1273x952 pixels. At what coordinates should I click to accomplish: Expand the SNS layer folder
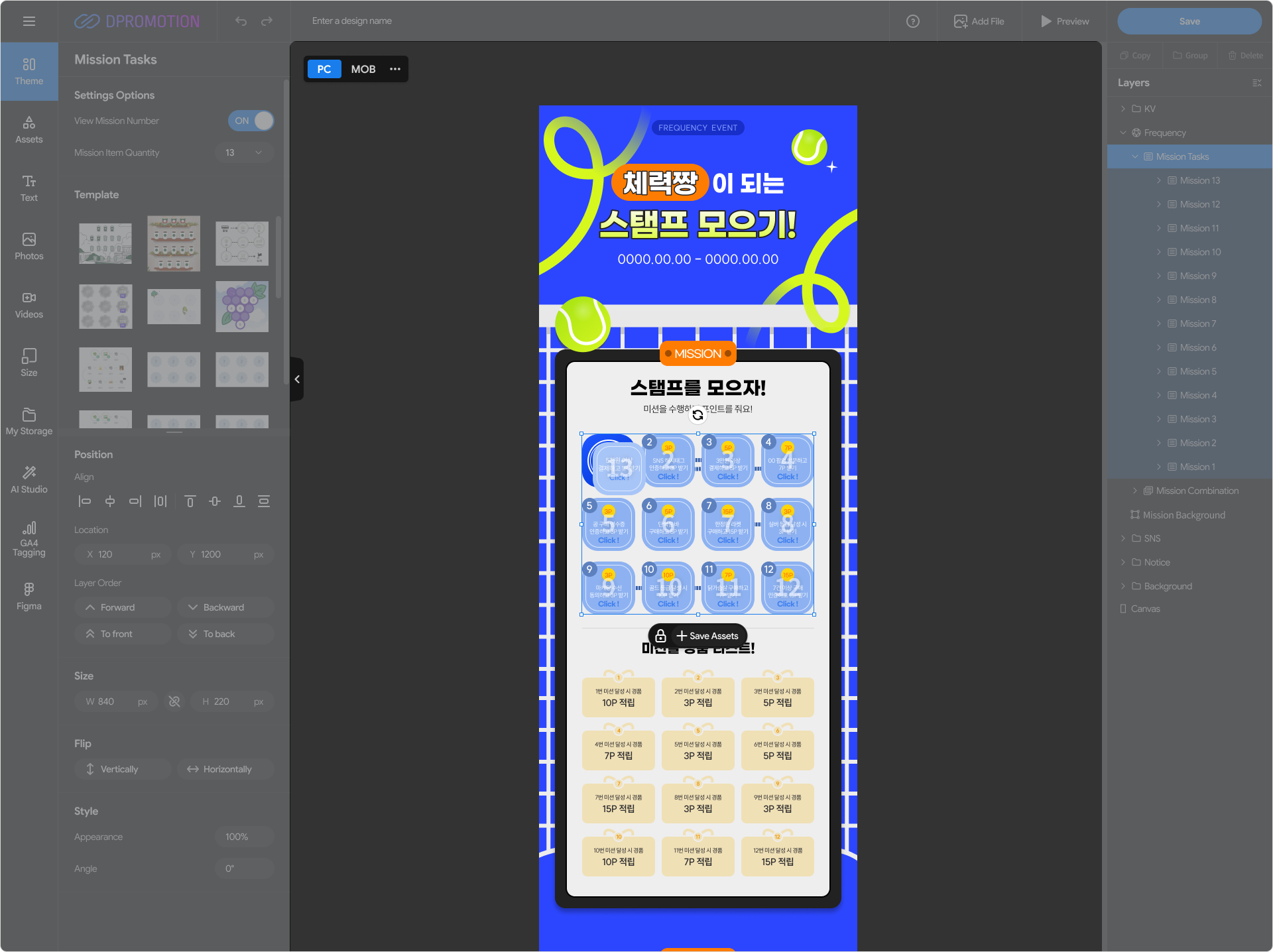click(x=1123, y=538)
